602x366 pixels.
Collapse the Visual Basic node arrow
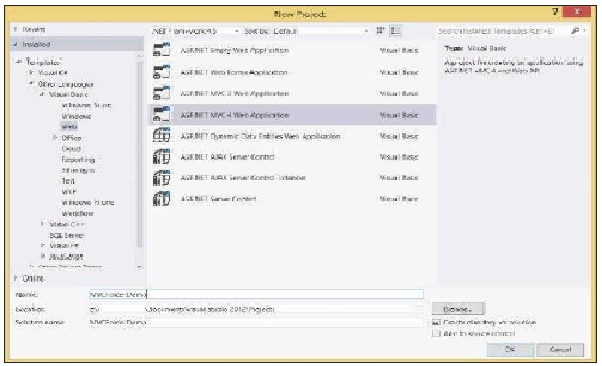coord(43,94)
